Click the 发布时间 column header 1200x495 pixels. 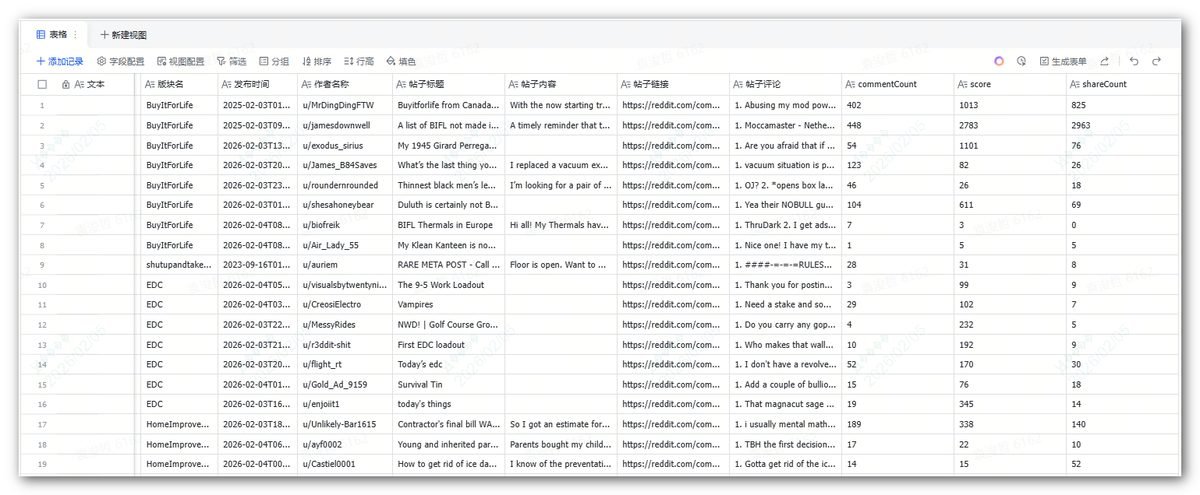point(257,85)
